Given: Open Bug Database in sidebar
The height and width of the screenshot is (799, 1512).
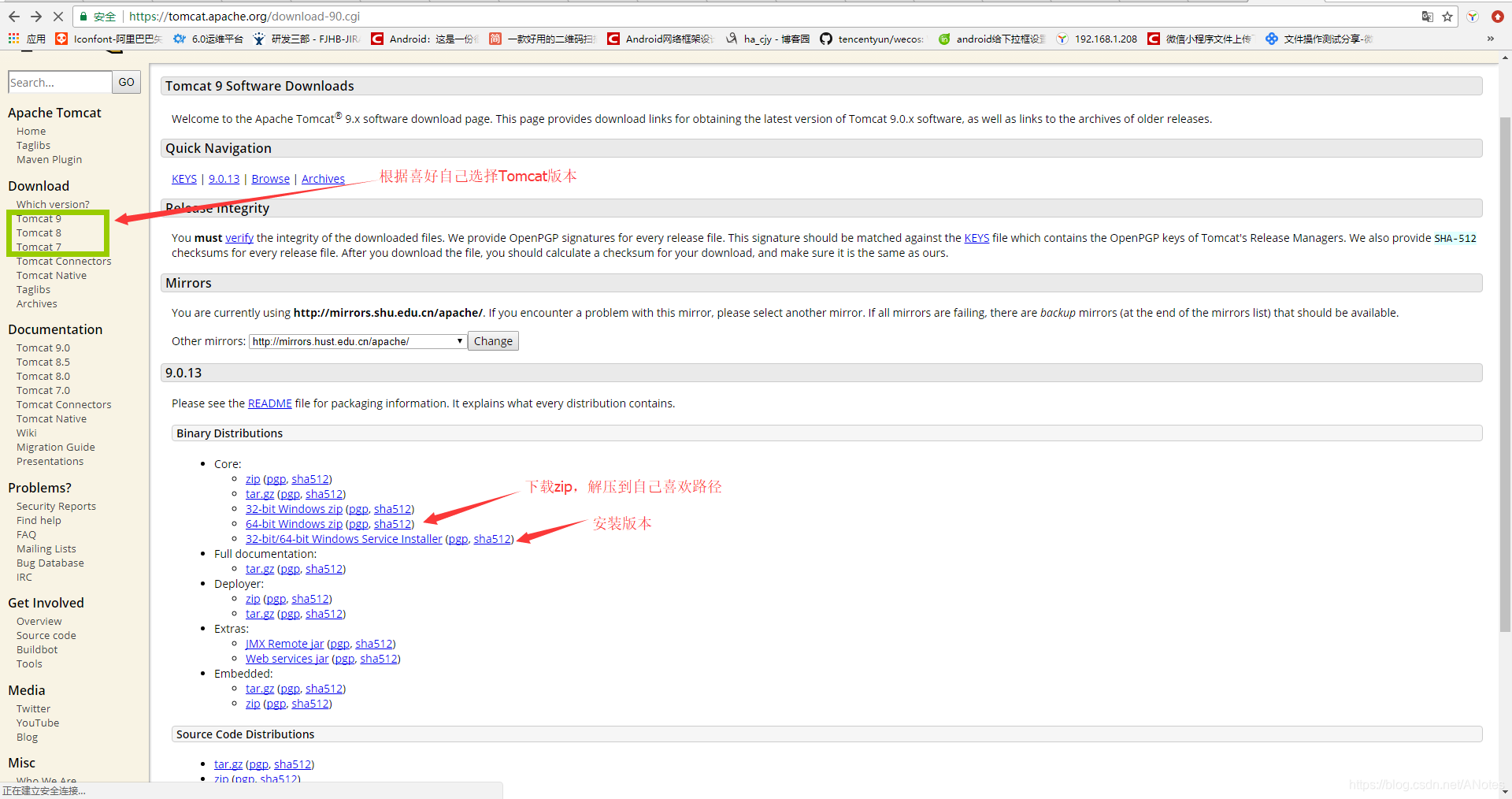Looking at the screenshot, I should (50, 563).
